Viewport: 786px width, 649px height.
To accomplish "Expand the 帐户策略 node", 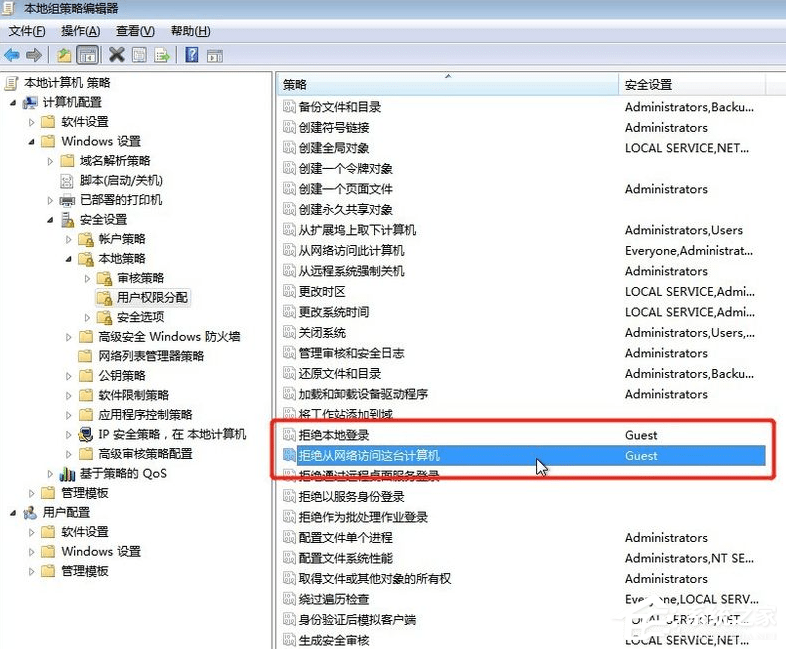I will click(x=69, y=240).
